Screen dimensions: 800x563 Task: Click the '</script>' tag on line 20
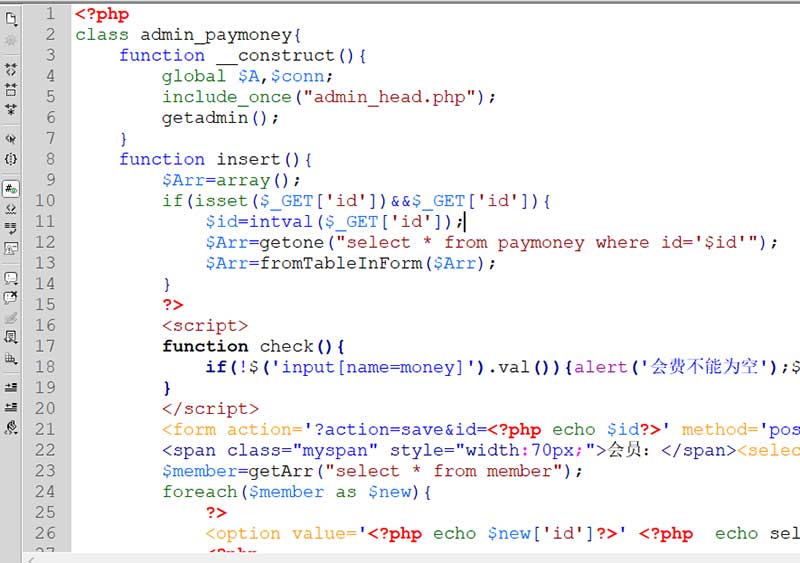pos(210,409)
